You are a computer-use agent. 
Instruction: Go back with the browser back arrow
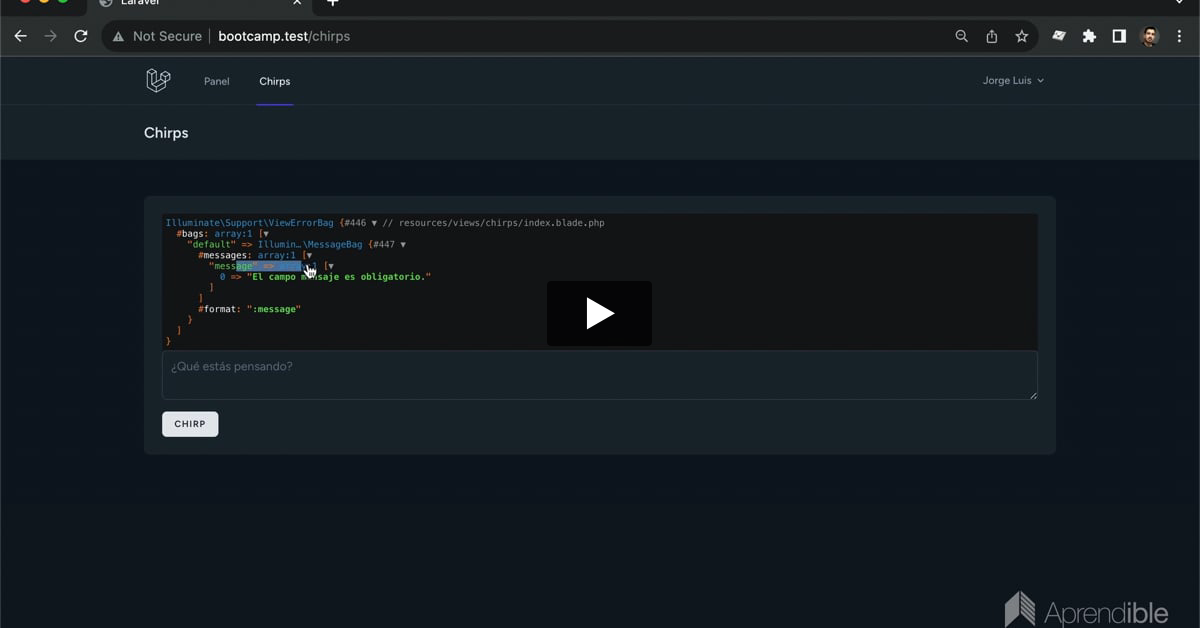point(20,36)
